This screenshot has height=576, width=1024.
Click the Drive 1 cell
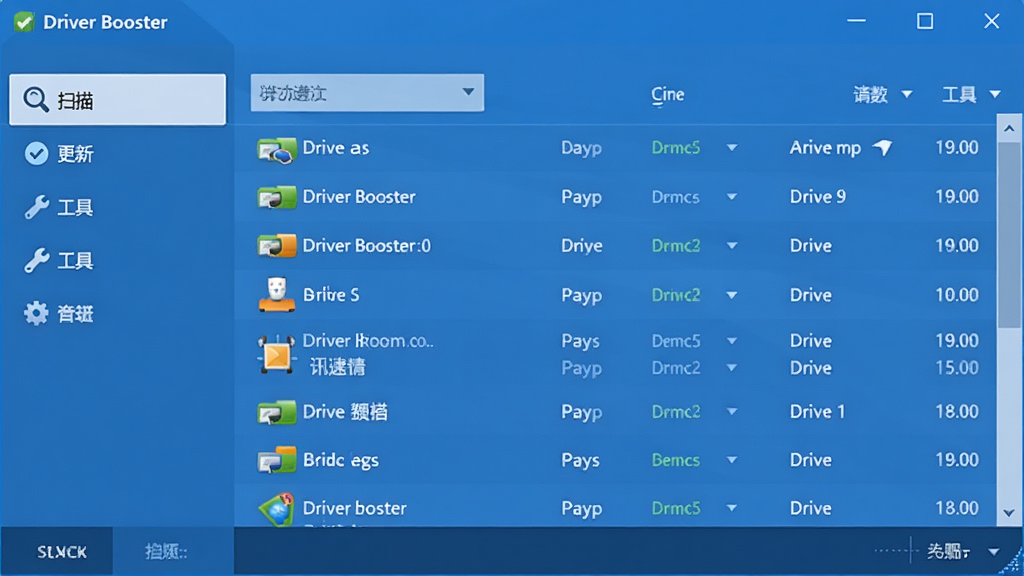tap(818, 411)
